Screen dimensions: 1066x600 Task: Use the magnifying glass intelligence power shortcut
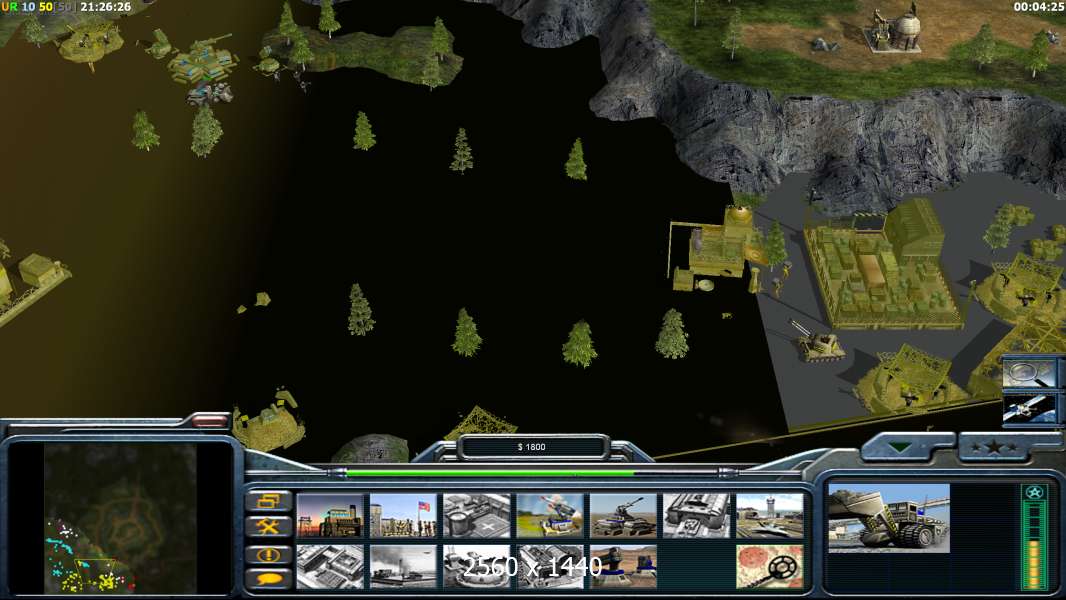[1029, 374]
